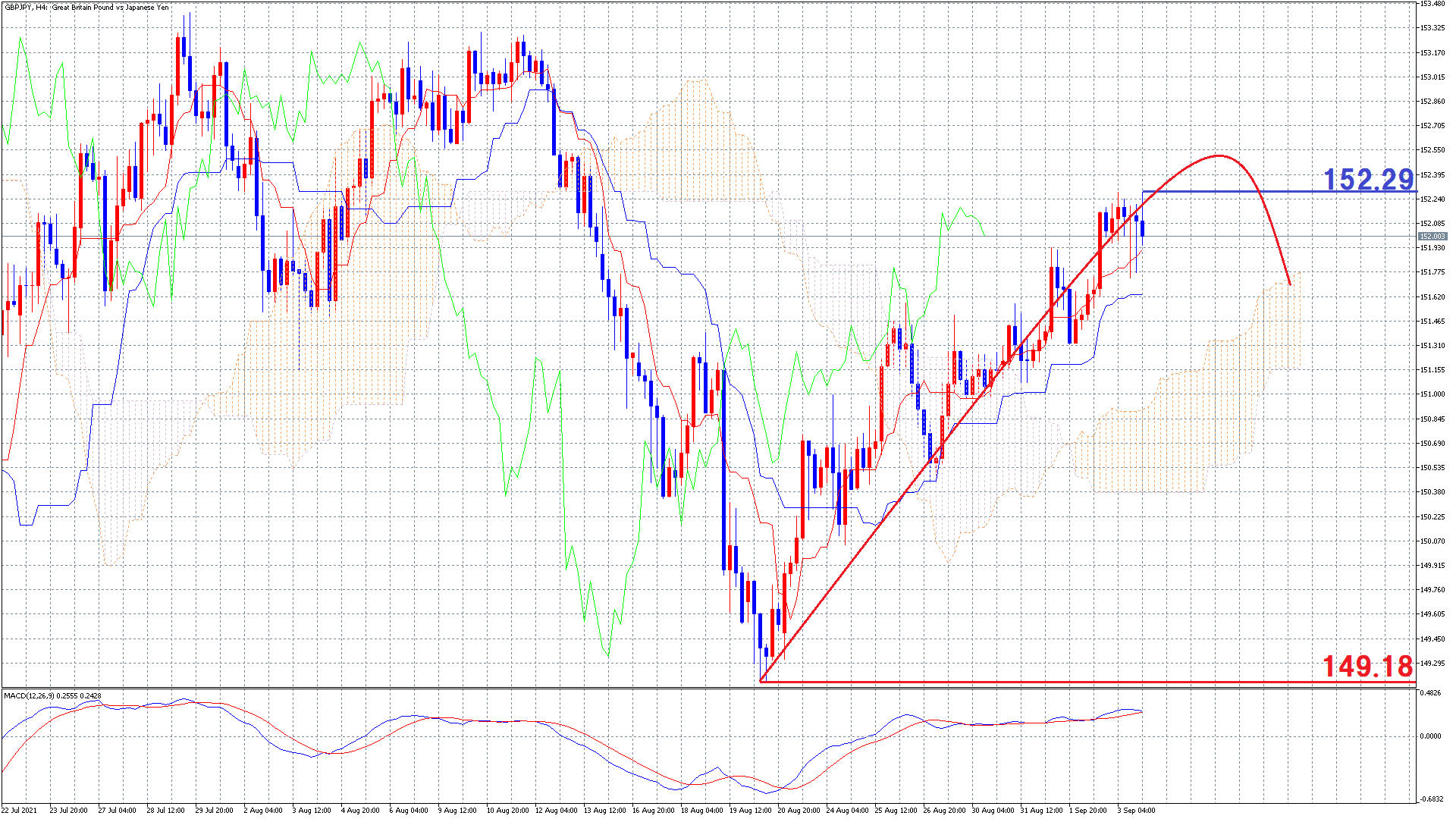Click the 152.240 price scale label

coord(1432,199)
